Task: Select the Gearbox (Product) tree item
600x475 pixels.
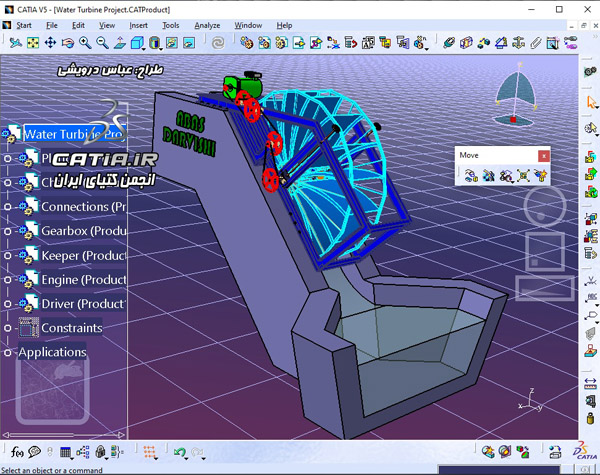Action: point(84,231)
